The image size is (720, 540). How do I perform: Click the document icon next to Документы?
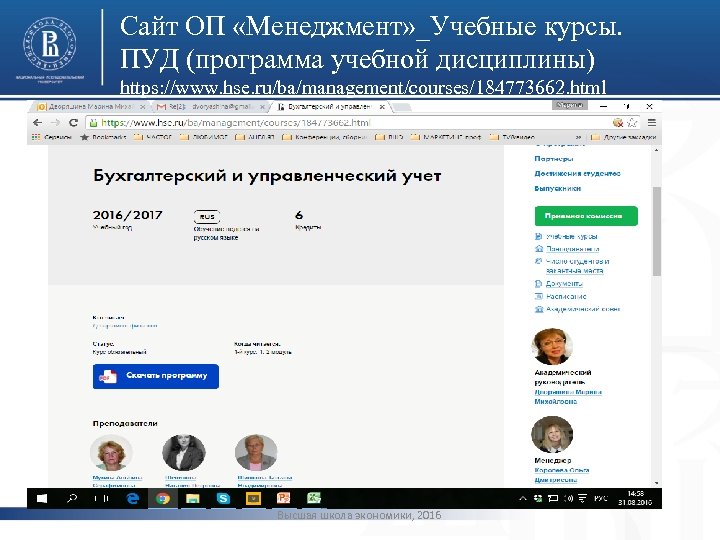click(x=539, y=284)
